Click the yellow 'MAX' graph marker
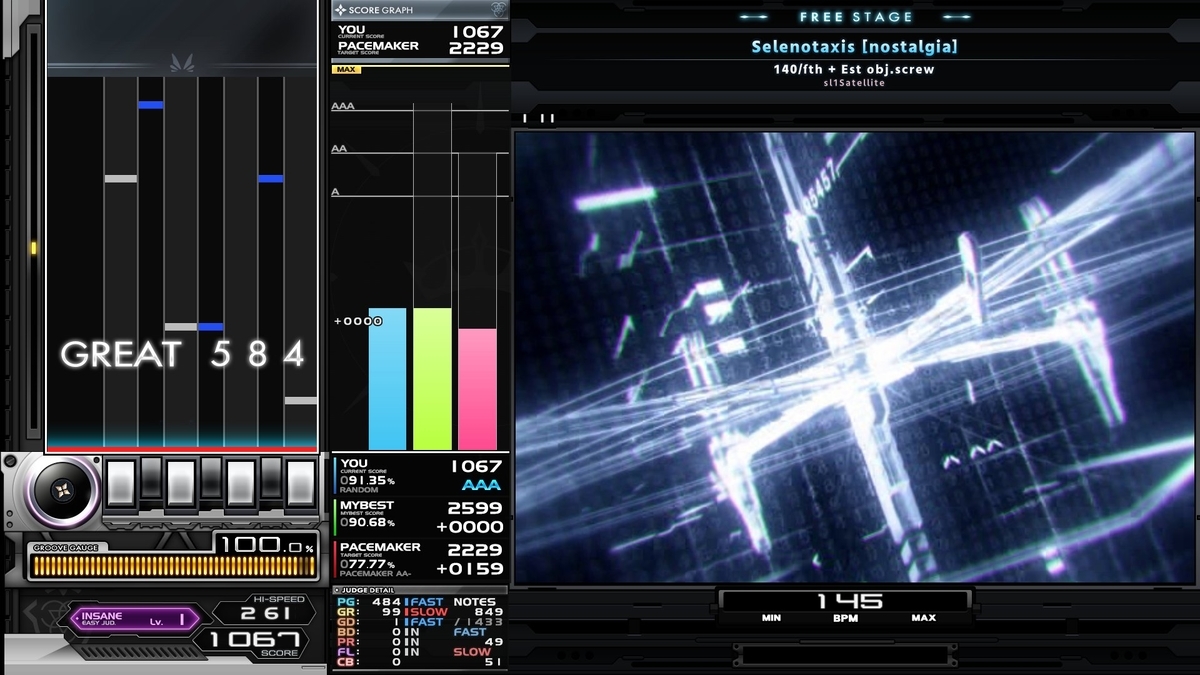Screen dimensions: 1200x675 347,70
